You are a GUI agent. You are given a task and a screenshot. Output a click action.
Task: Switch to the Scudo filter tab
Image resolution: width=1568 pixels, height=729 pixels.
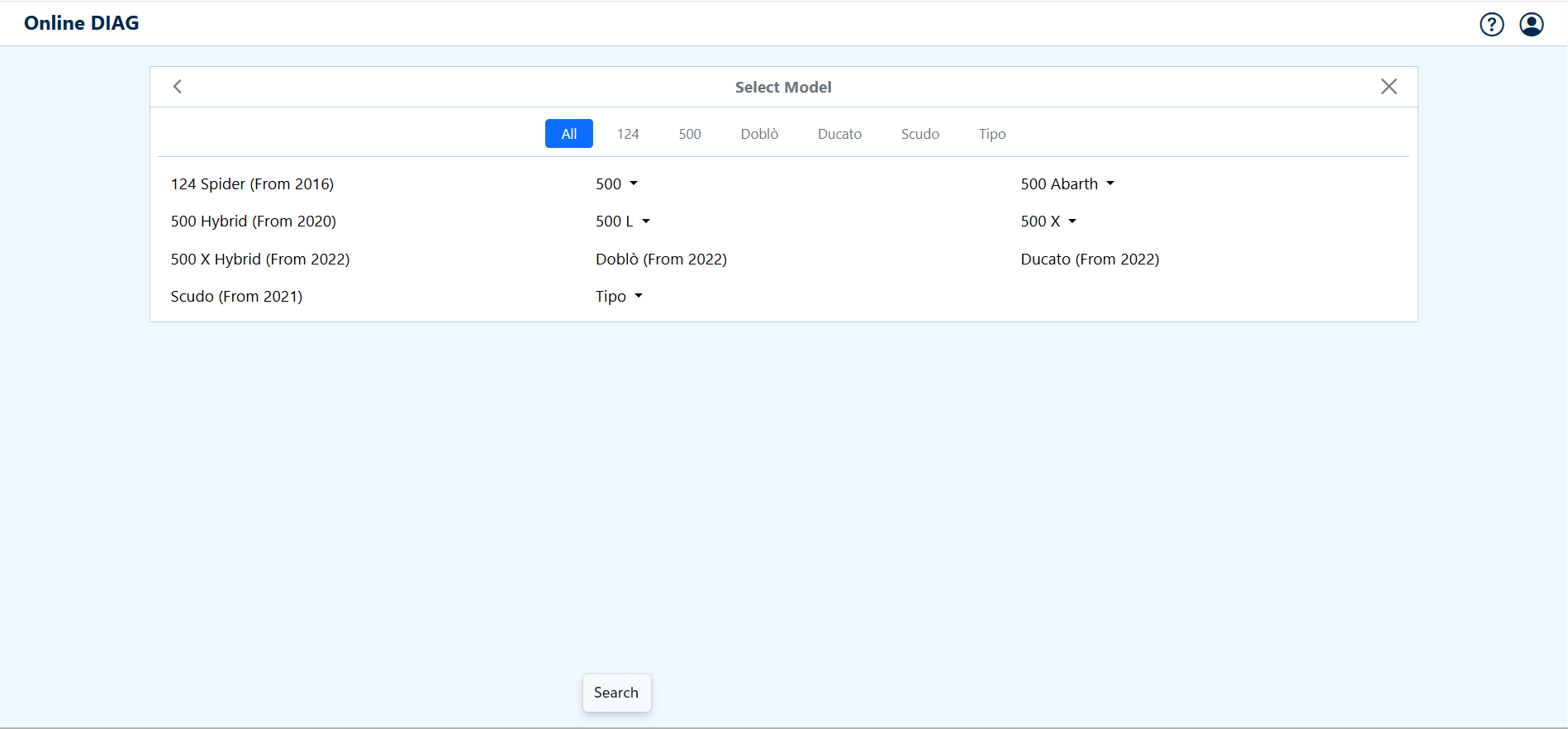coord(919,134)
